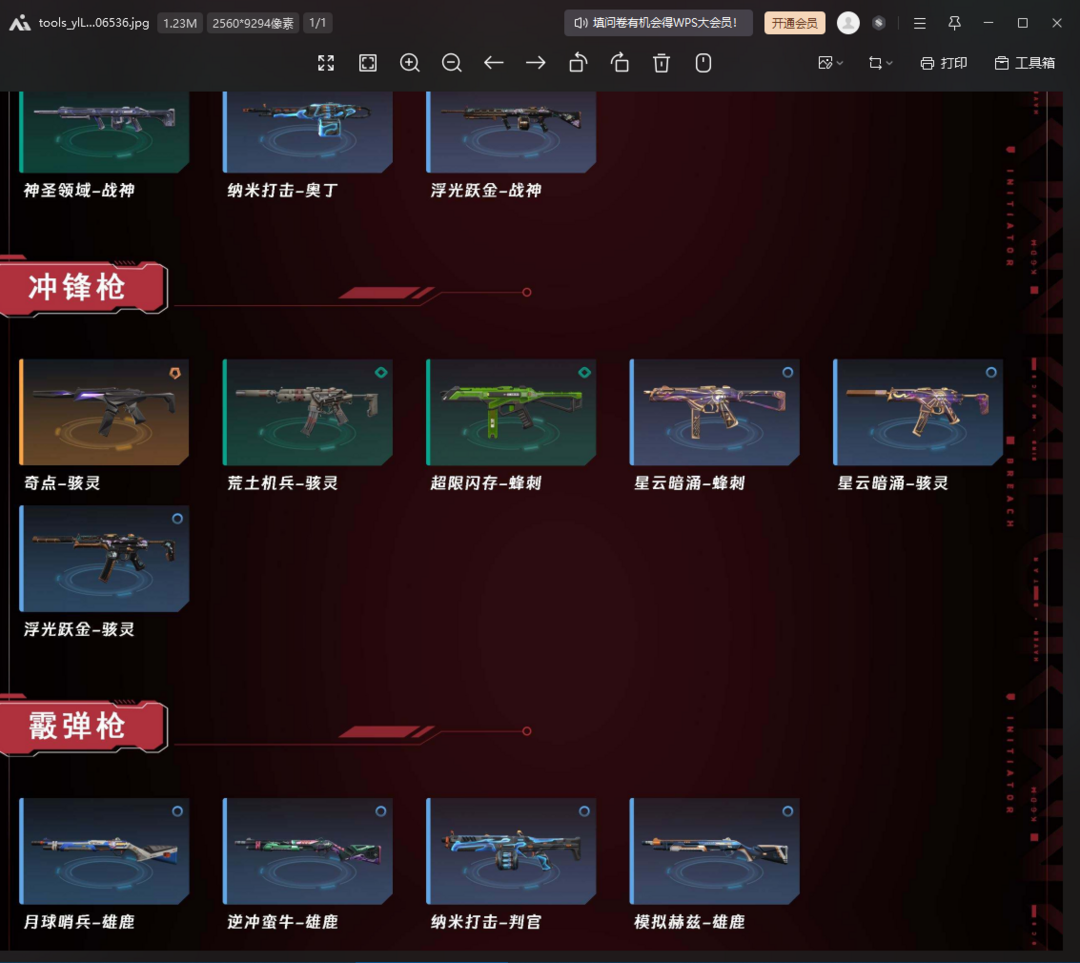Click the 霰弹枪 section header
Image resolution: width=1080 pixels, height=963 pixels.
click(x=83, y=726)
